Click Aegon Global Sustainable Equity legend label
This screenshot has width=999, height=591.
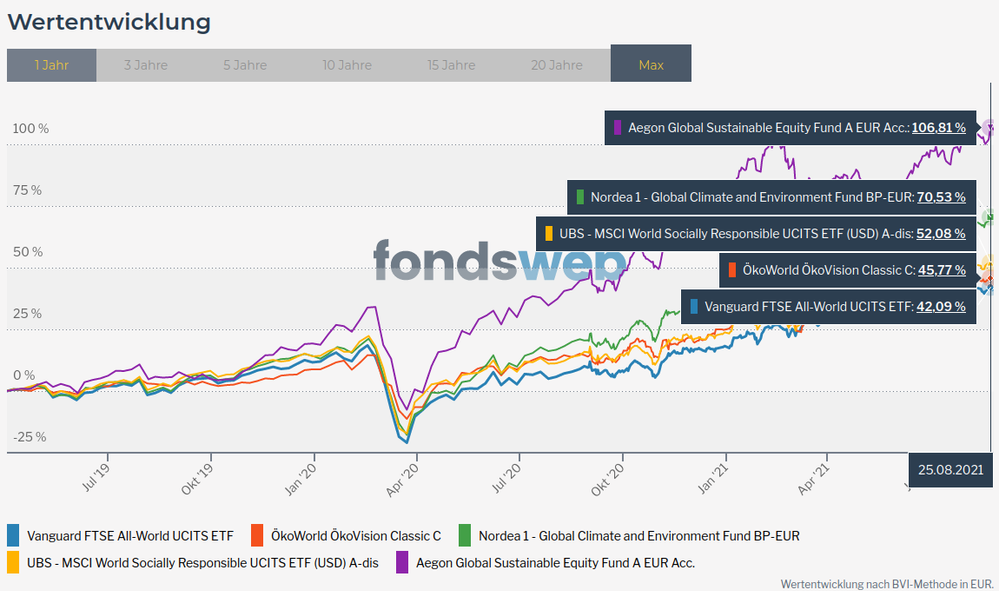click(557, 562)
